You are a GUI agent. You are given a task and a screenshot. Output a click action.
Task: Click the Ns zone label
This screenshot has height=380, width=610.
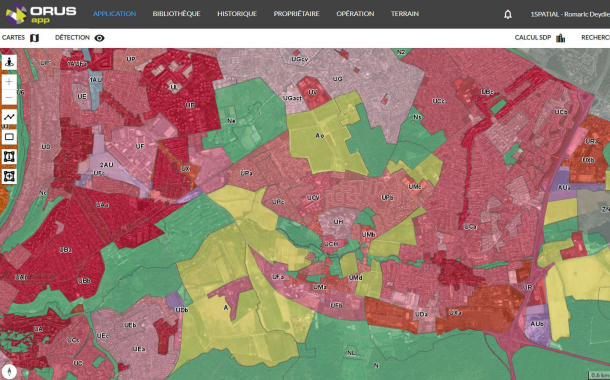coord(417,117)
